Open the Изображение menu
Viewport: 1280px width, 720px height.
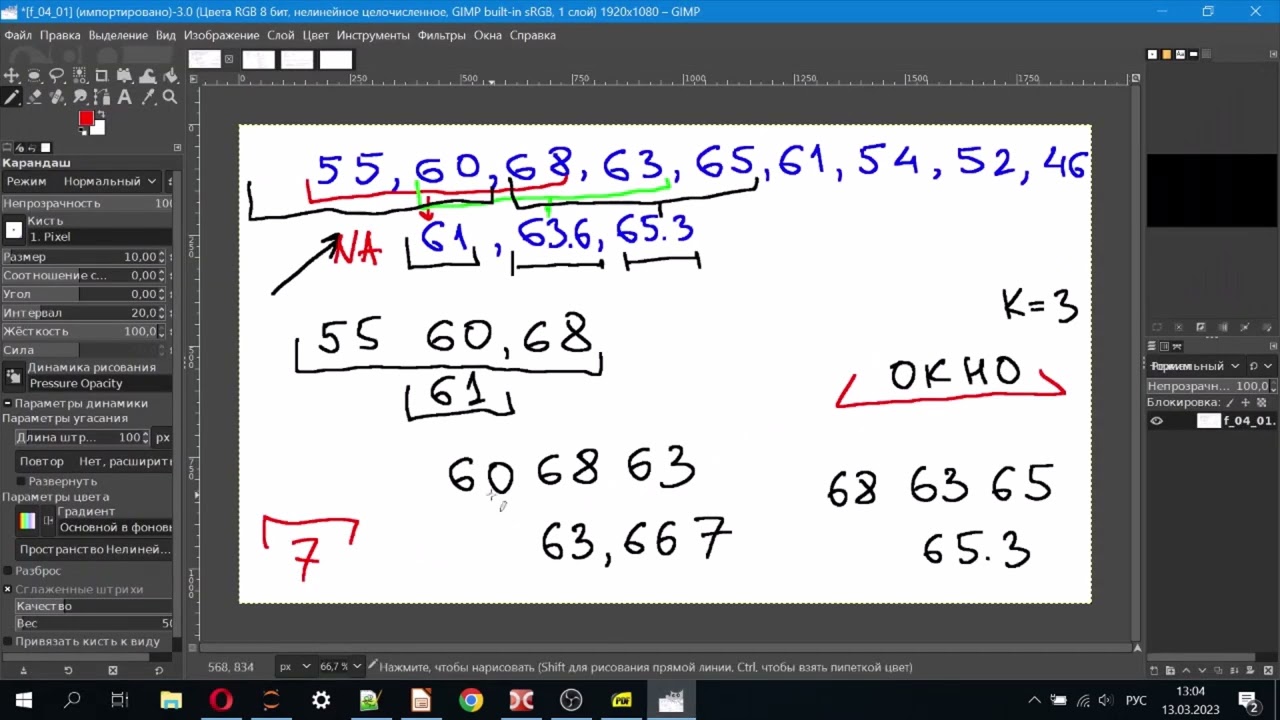(221, 35)
